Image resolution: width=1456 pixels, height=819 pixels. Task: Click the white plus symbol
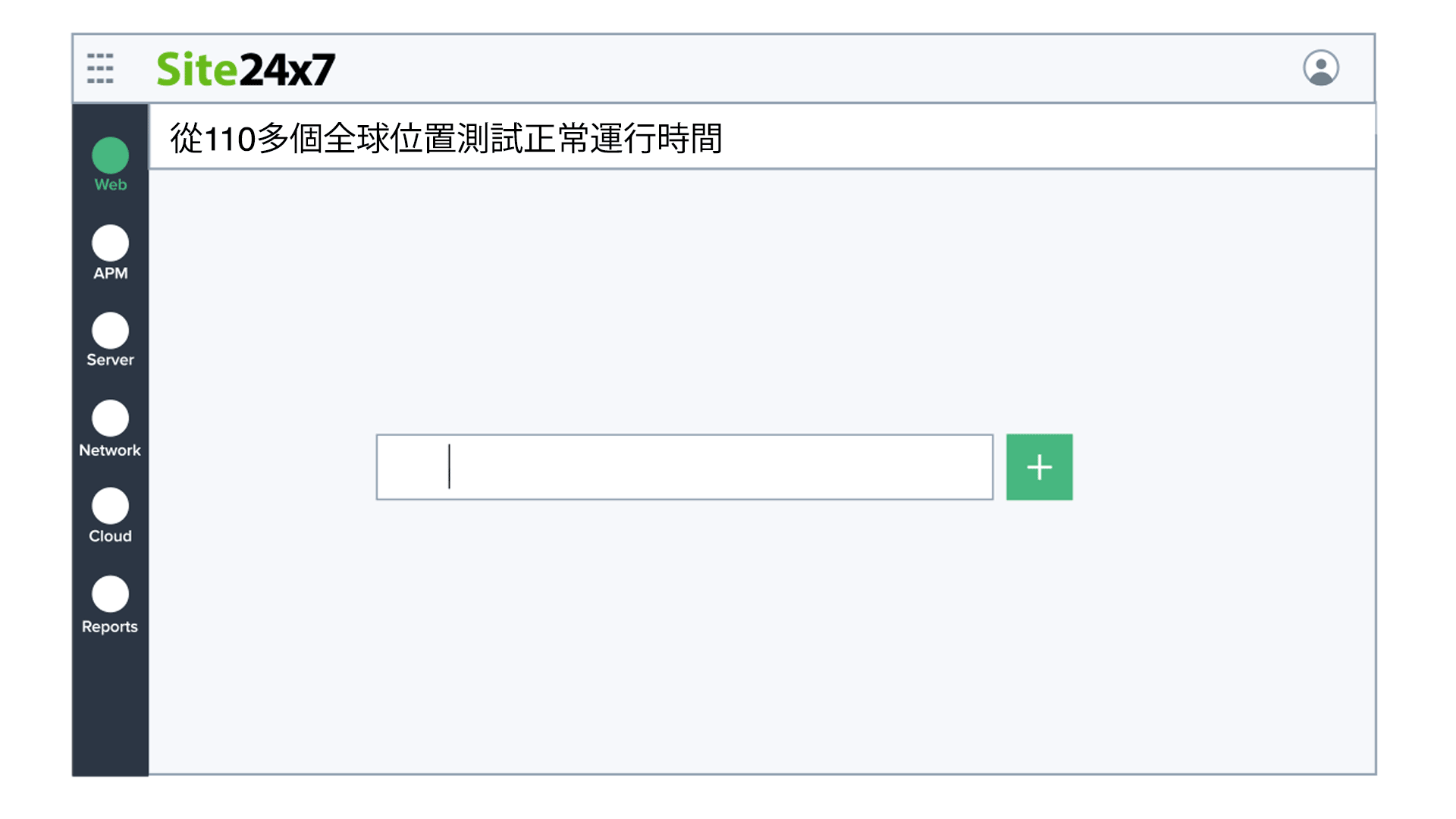coord(1039,467)
